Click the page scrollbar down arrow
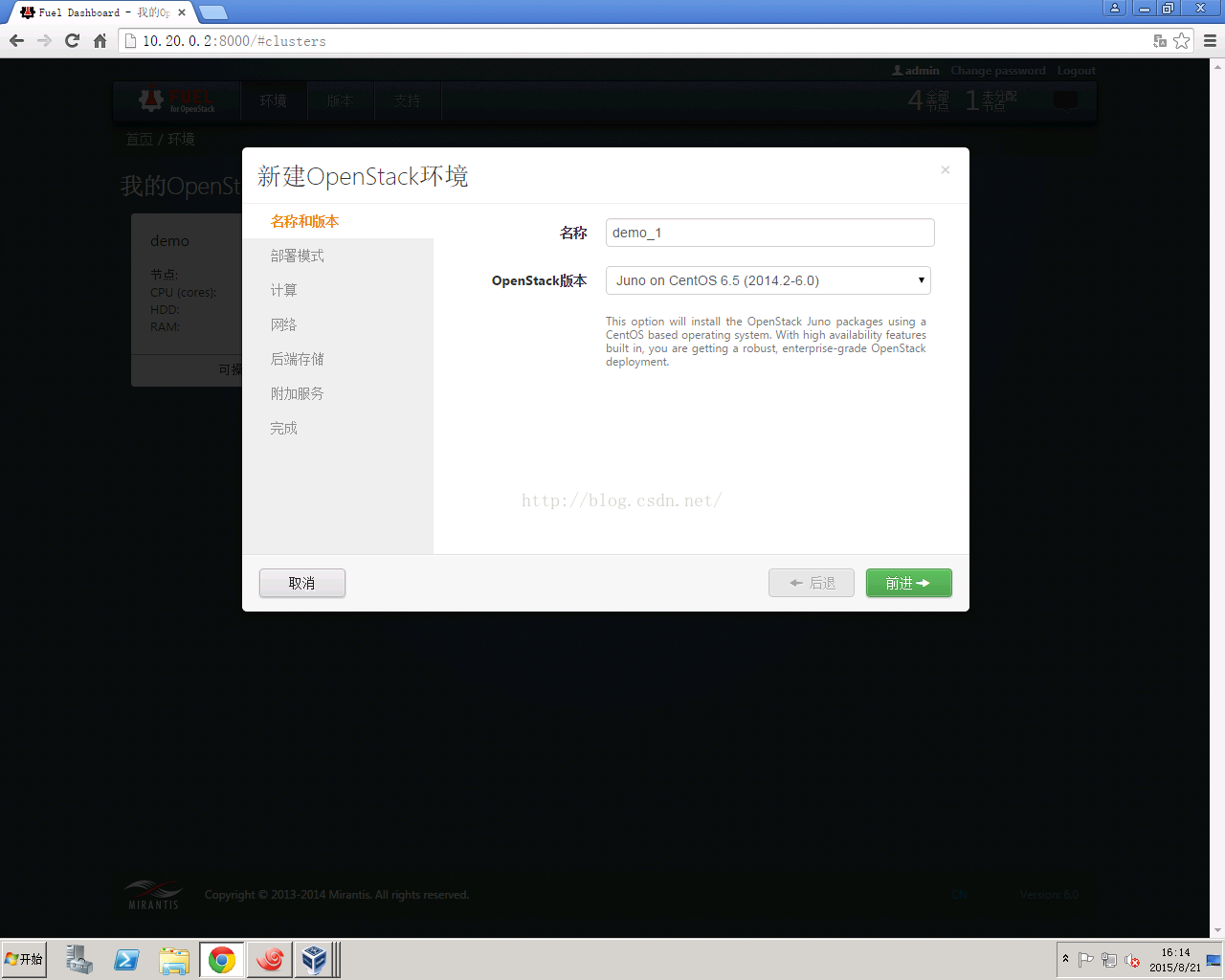The image size is (1225, 980). [x=1217, y=930]
